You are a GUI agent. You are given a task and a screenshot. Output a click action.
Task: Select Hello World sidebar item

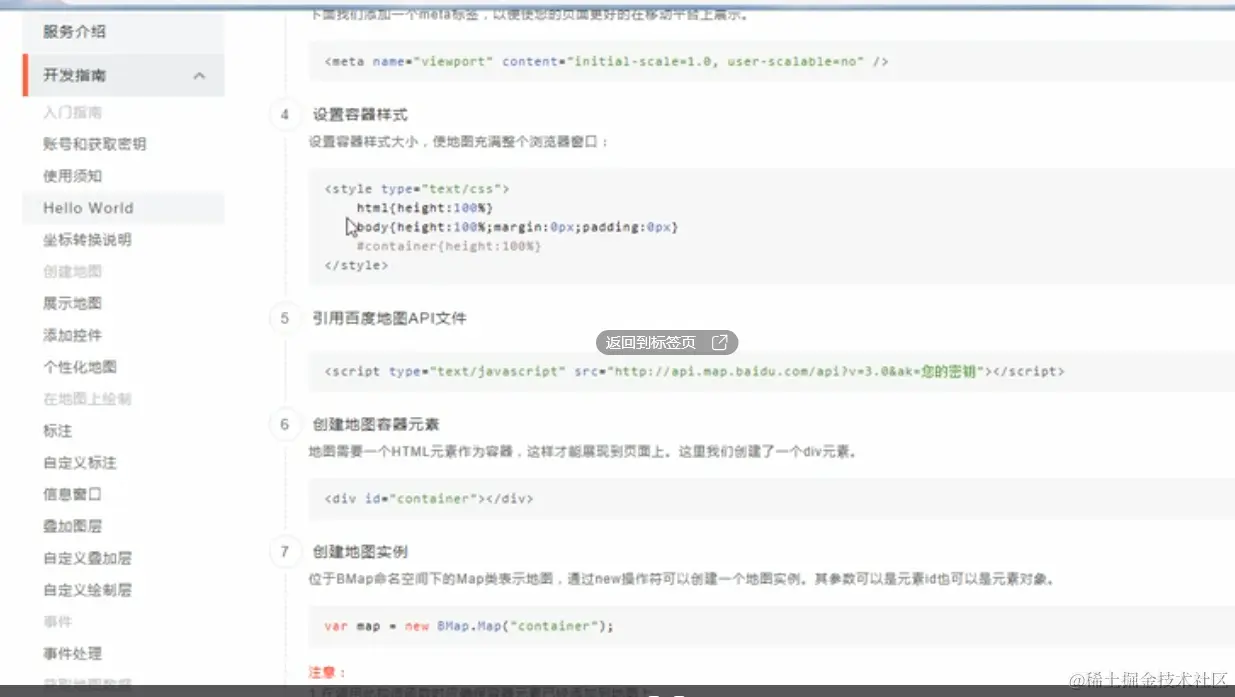tap(88, 208)
